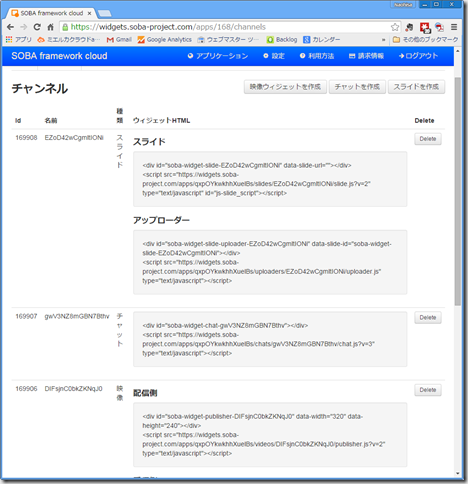Viewport: 468px width, 484px height.
Task: Select the SOBA framework cloud browser tab
Action: [x=51, y=13]
